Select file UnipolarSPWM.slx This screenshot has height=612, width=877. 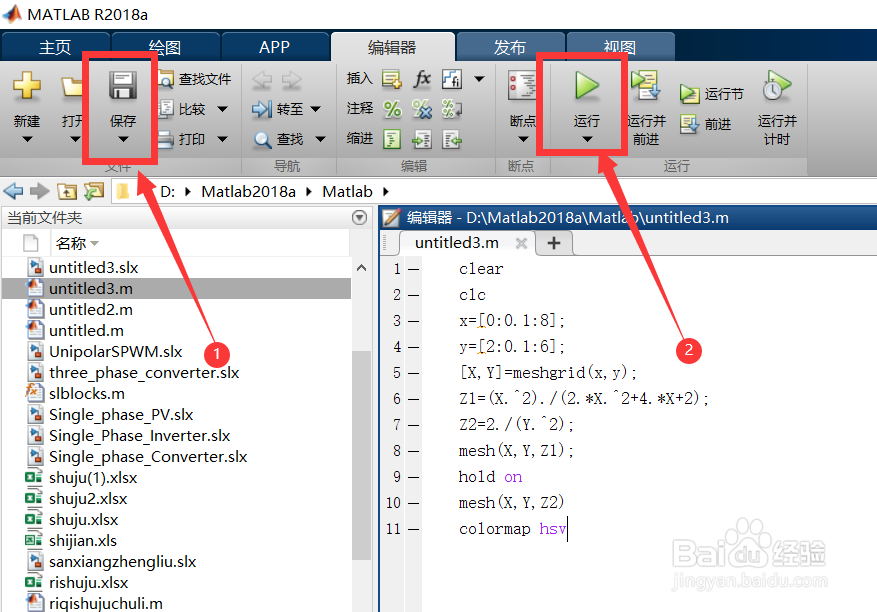[x=115, y=352]
